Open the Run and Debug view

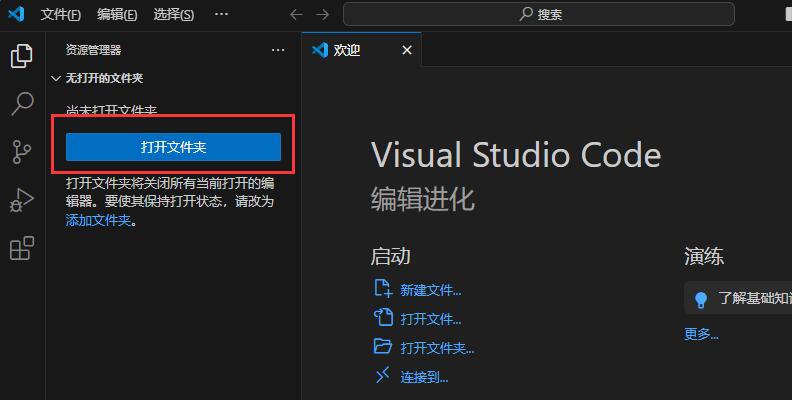click(21, 200)
